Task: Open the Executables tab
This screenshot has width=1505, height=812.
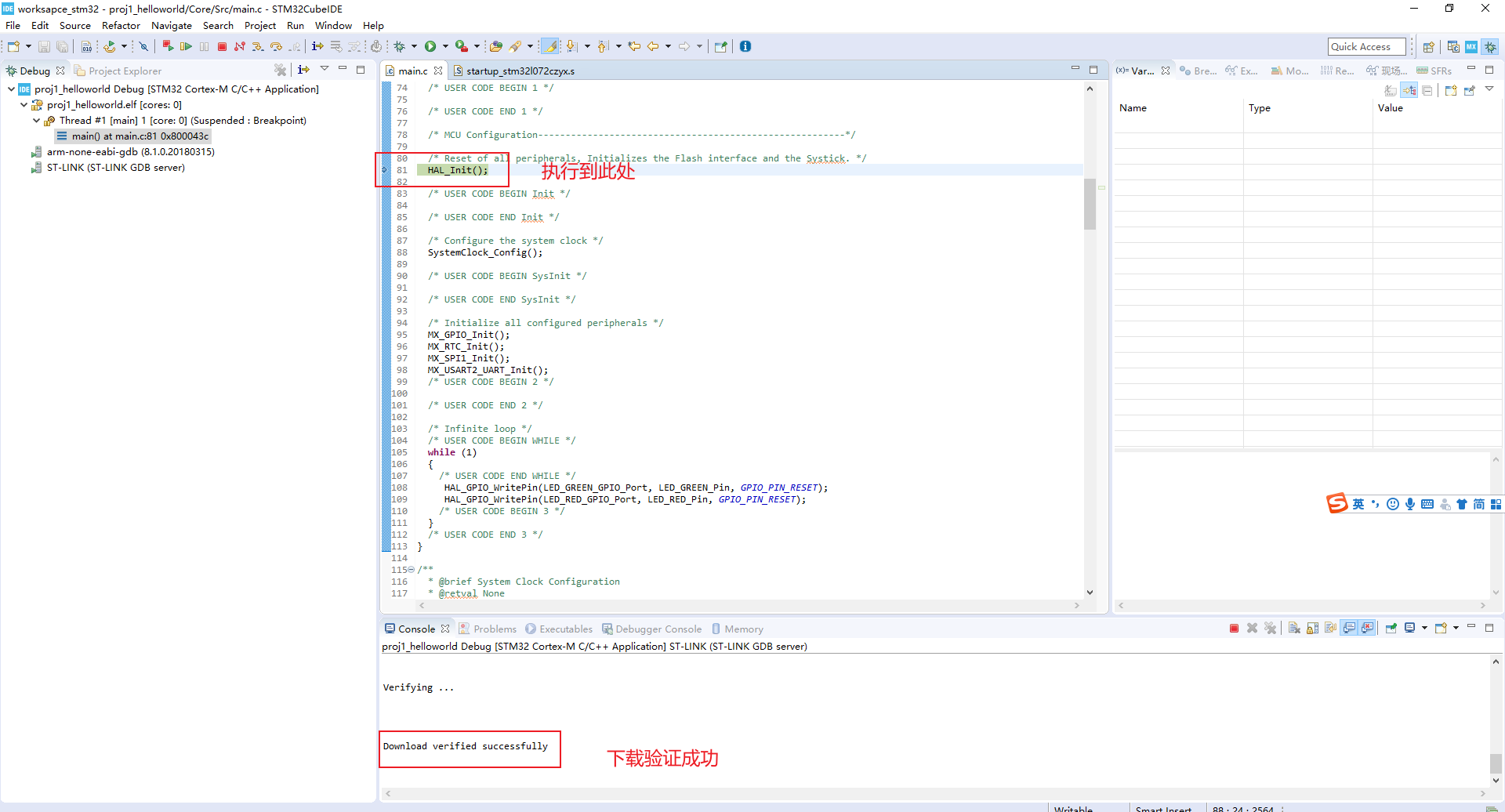Action: click(559, 629)
